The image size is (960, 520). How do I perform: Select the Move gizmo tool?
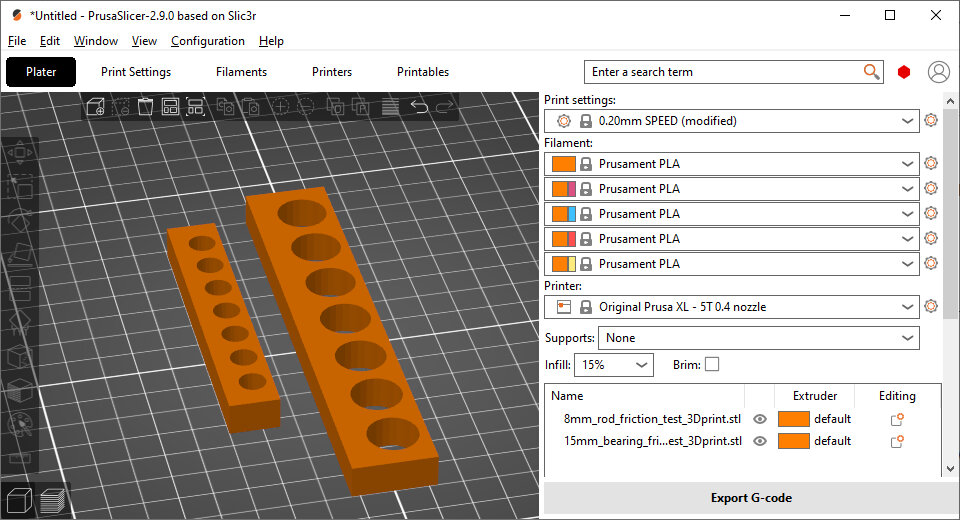click(20, 153)
